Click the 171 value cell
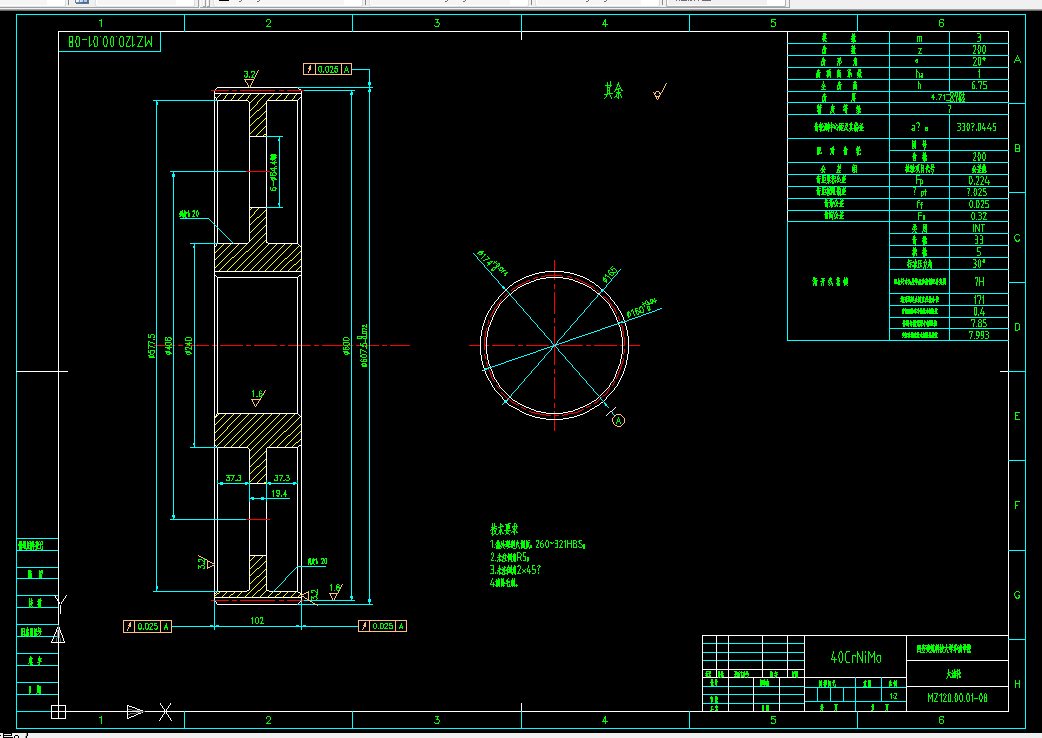Image resolution: width=1042 pixels, height=738 pixels. pos(979,300)
